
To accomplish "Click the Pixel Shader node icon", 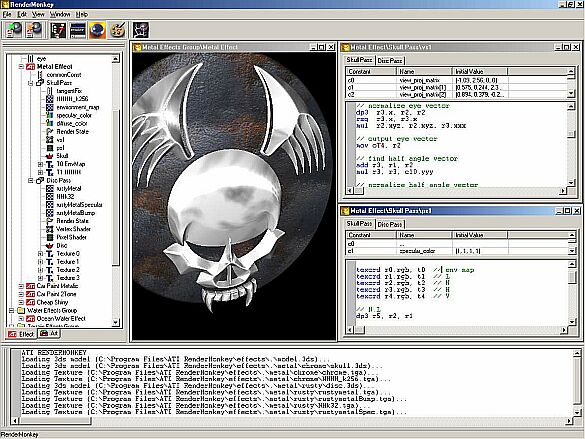I will 50,237.
